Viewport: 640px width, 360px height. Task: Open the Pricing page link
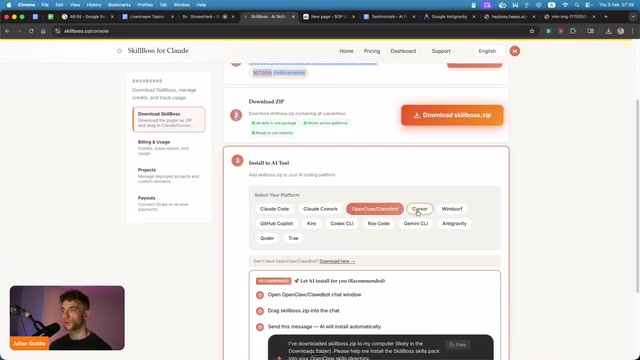[371, 51]
